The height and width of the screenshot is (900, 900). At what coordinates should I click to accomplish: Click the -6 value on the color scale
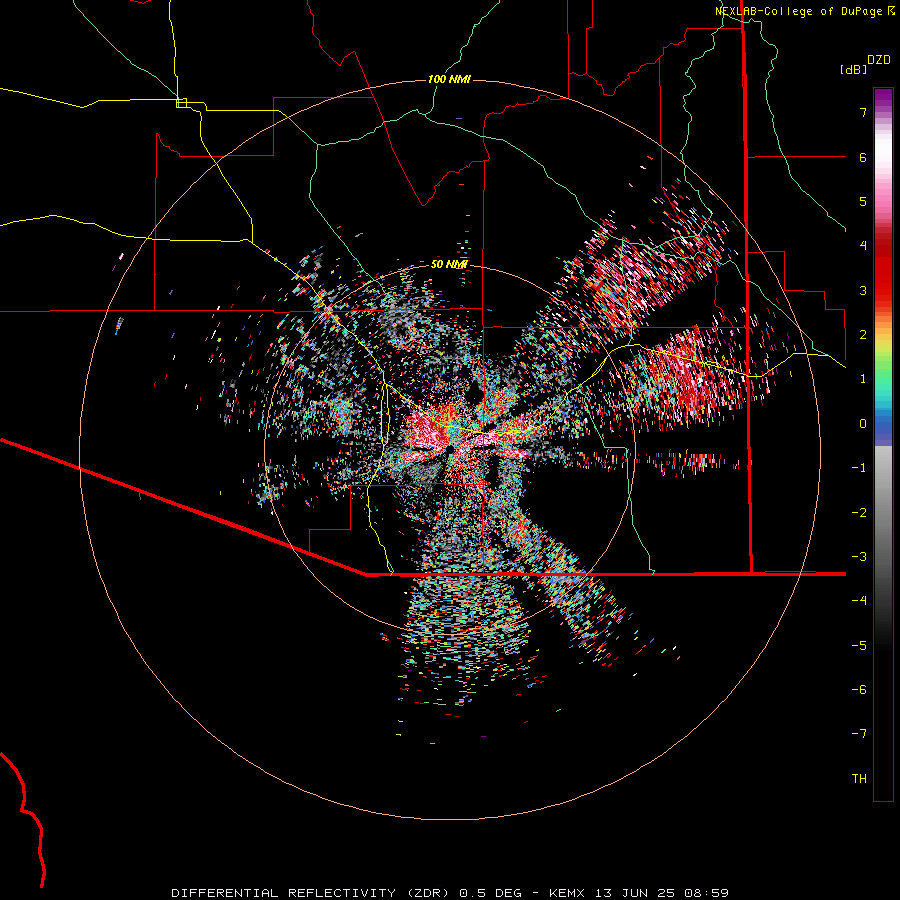coord(859,690)
